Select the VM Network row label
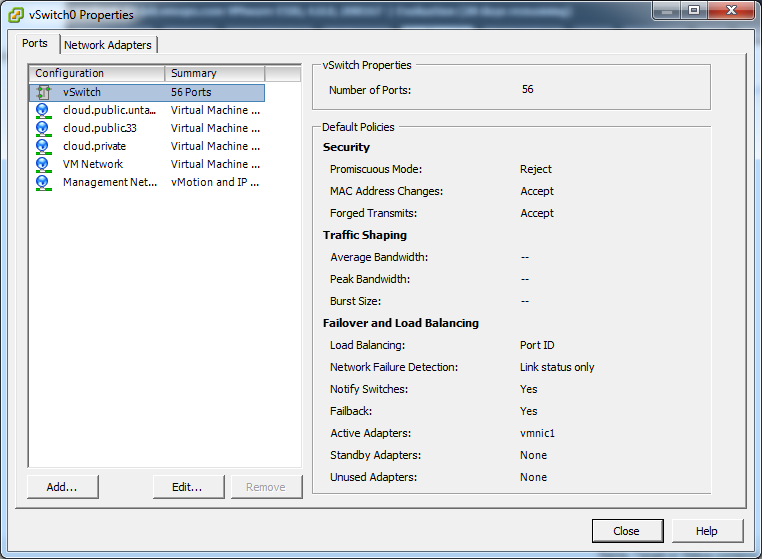 (x=93, y=164)
